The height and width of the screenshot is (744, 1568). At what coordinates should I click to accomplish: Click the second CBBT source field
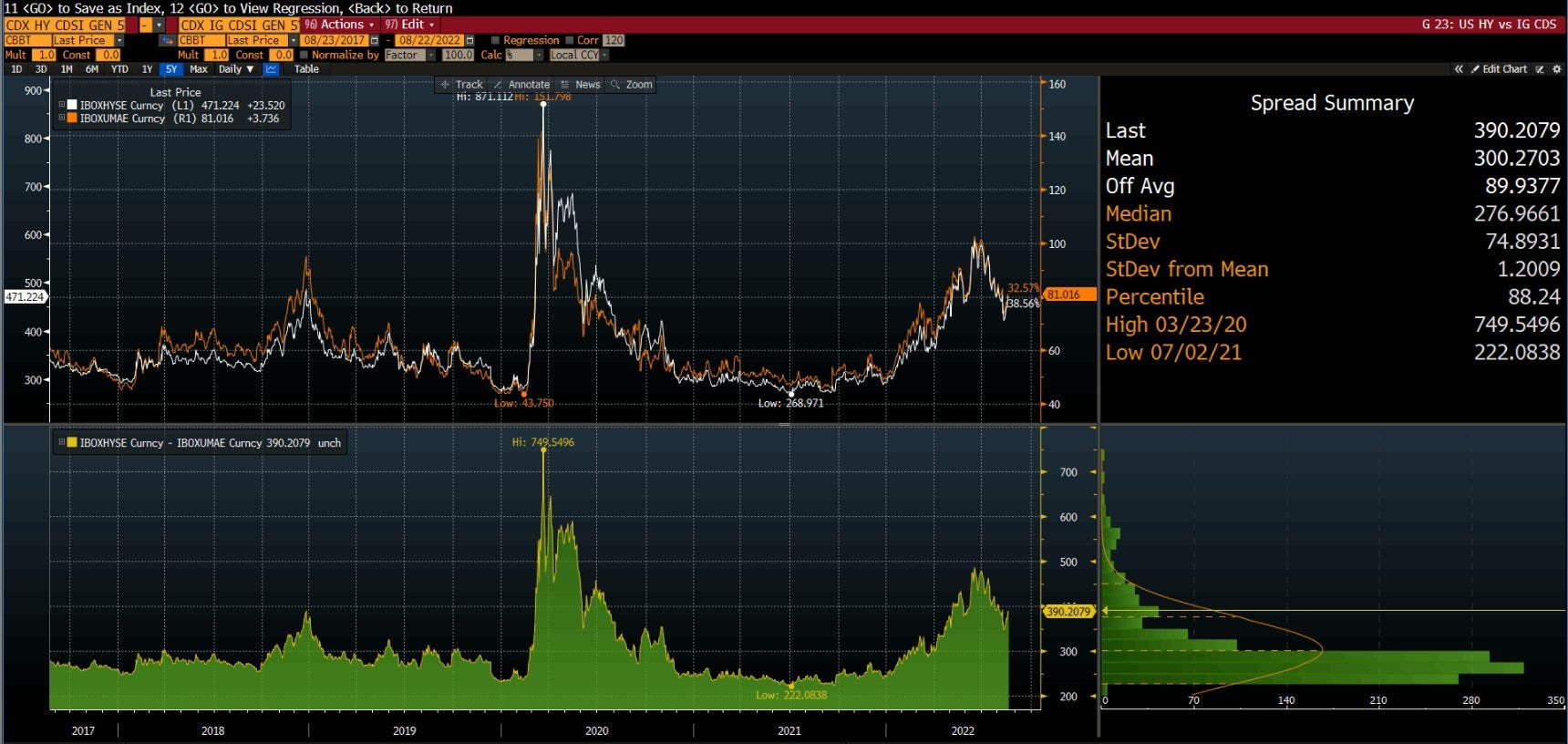[x=201, y=40]
